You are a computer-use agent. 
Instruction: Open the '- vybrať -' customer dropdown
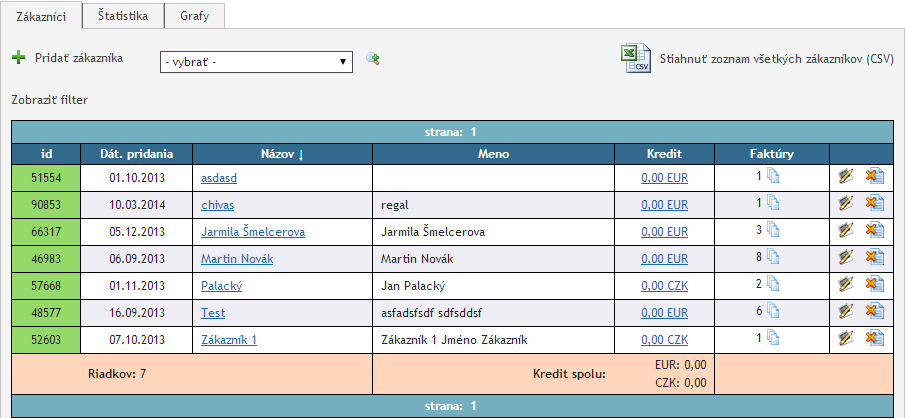[256, 62]
